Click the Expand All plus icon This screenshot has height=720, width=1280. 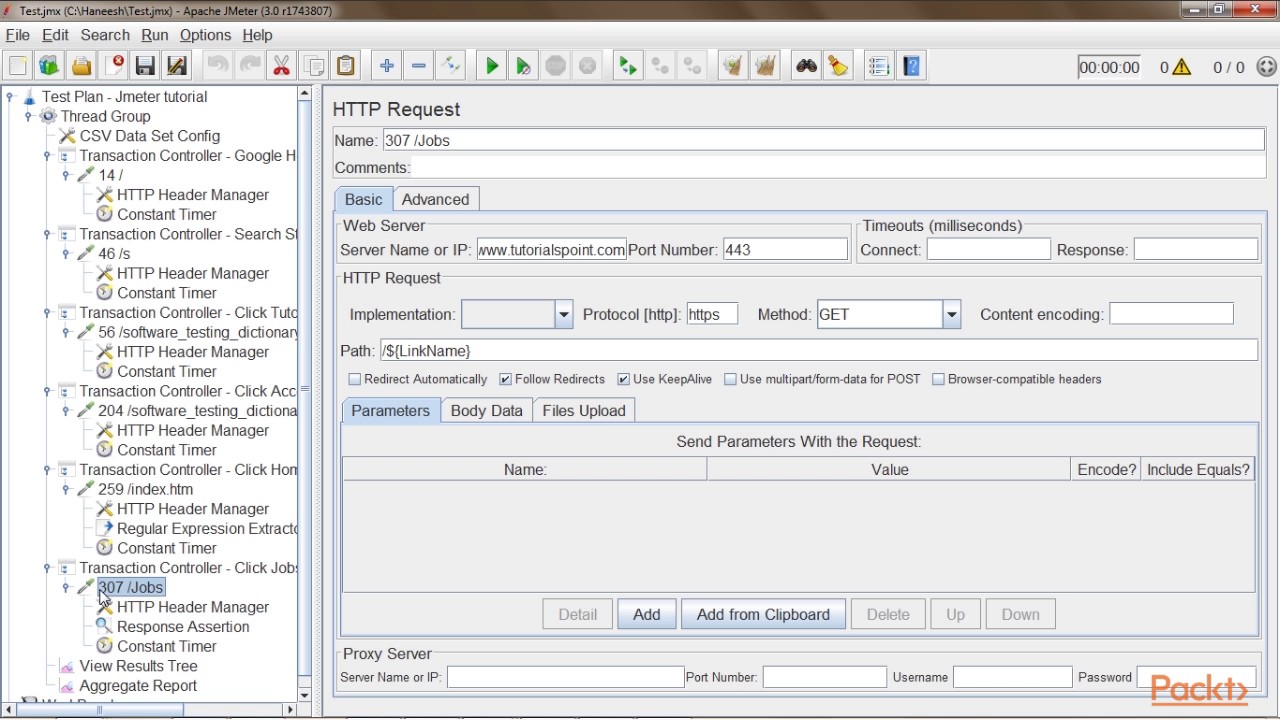[x=386, y=66]
